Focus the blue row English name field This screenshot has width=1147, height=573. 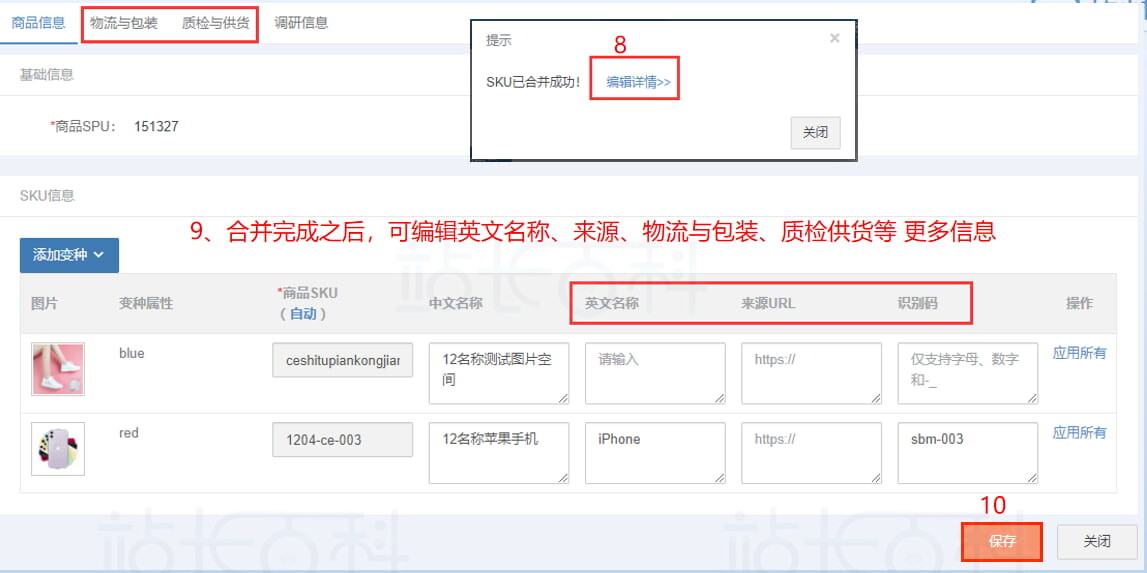pyautogui.click(x=655, y=372)
